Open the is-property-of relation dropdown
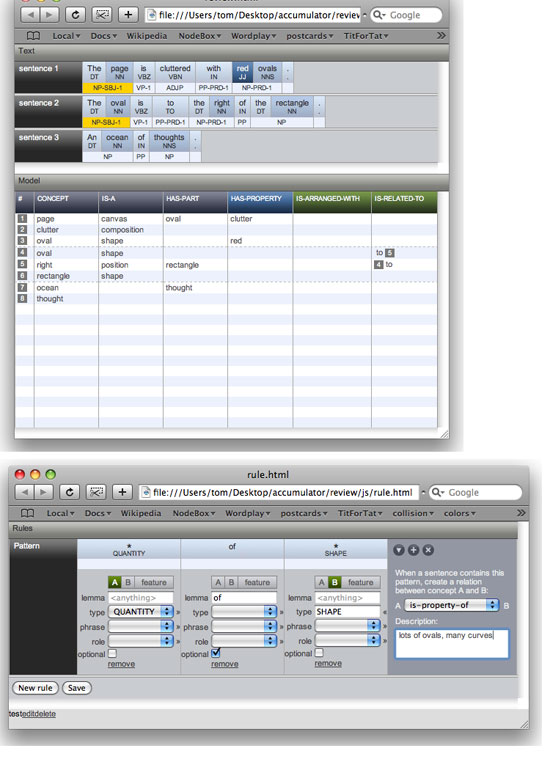Viewport: 550px width, 770px height. coord(452,605)
